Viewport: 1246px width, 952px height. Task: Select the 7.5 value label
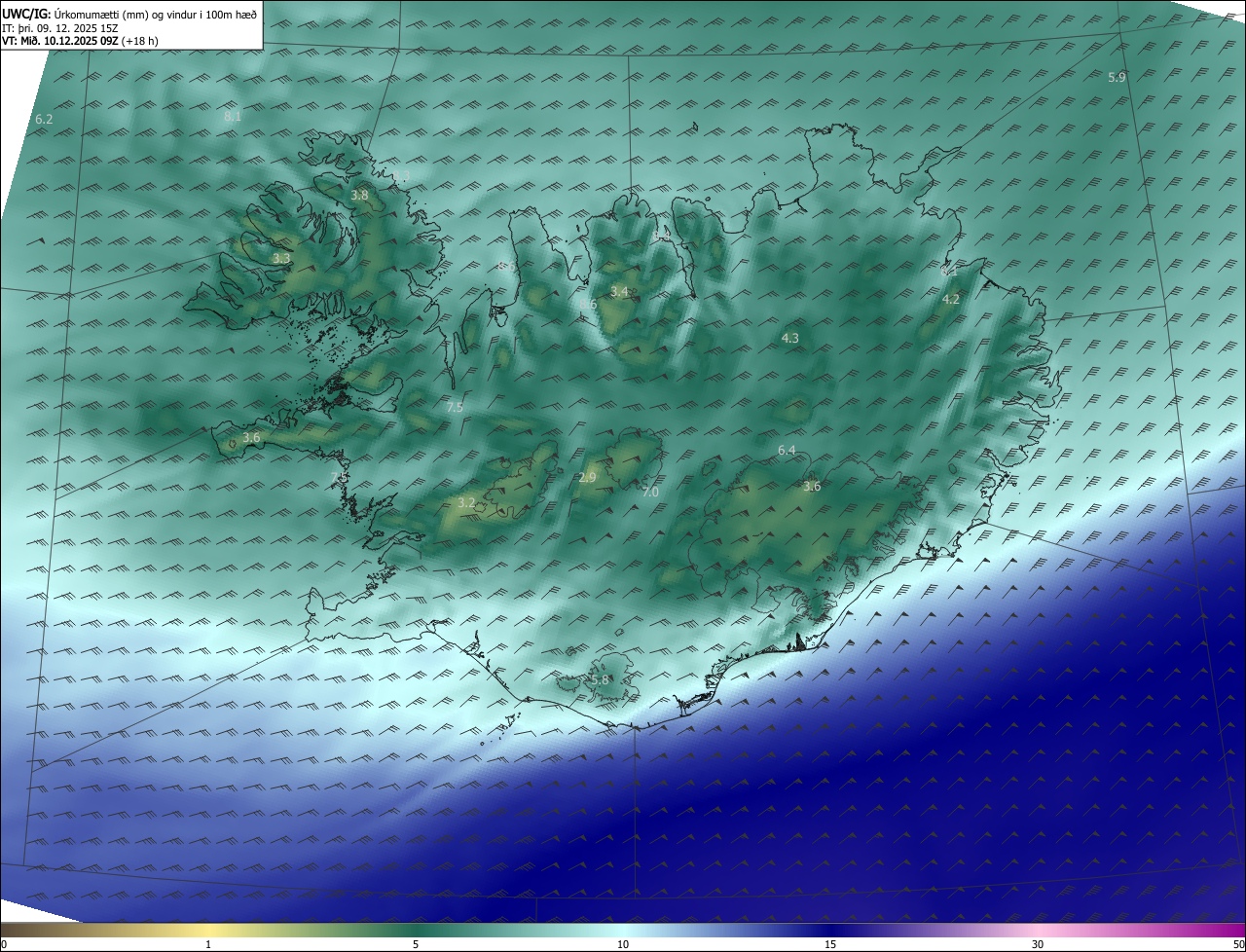click(455, 407)
